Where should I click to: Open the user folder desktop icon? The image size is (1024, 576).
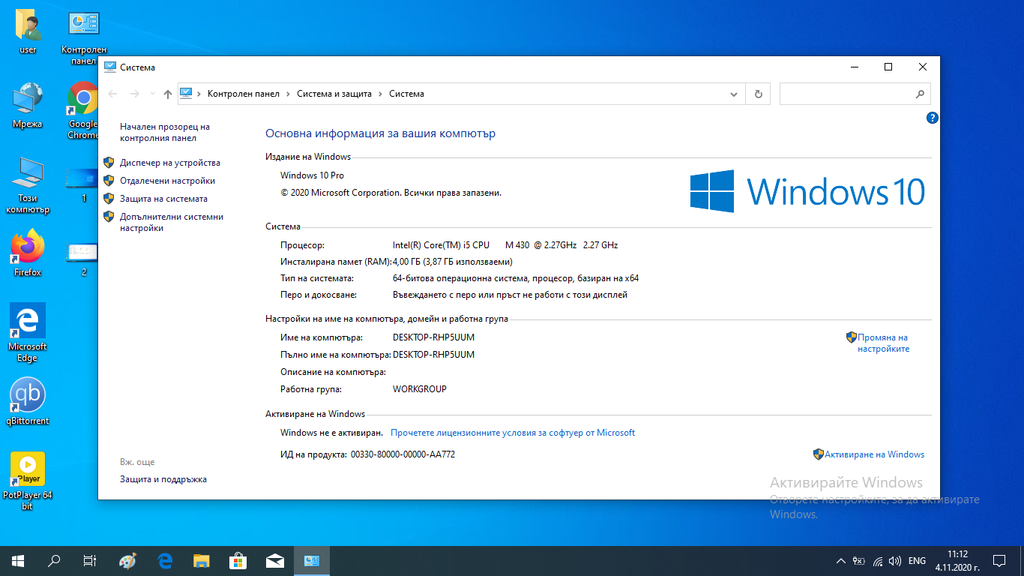tap(27, 31)
